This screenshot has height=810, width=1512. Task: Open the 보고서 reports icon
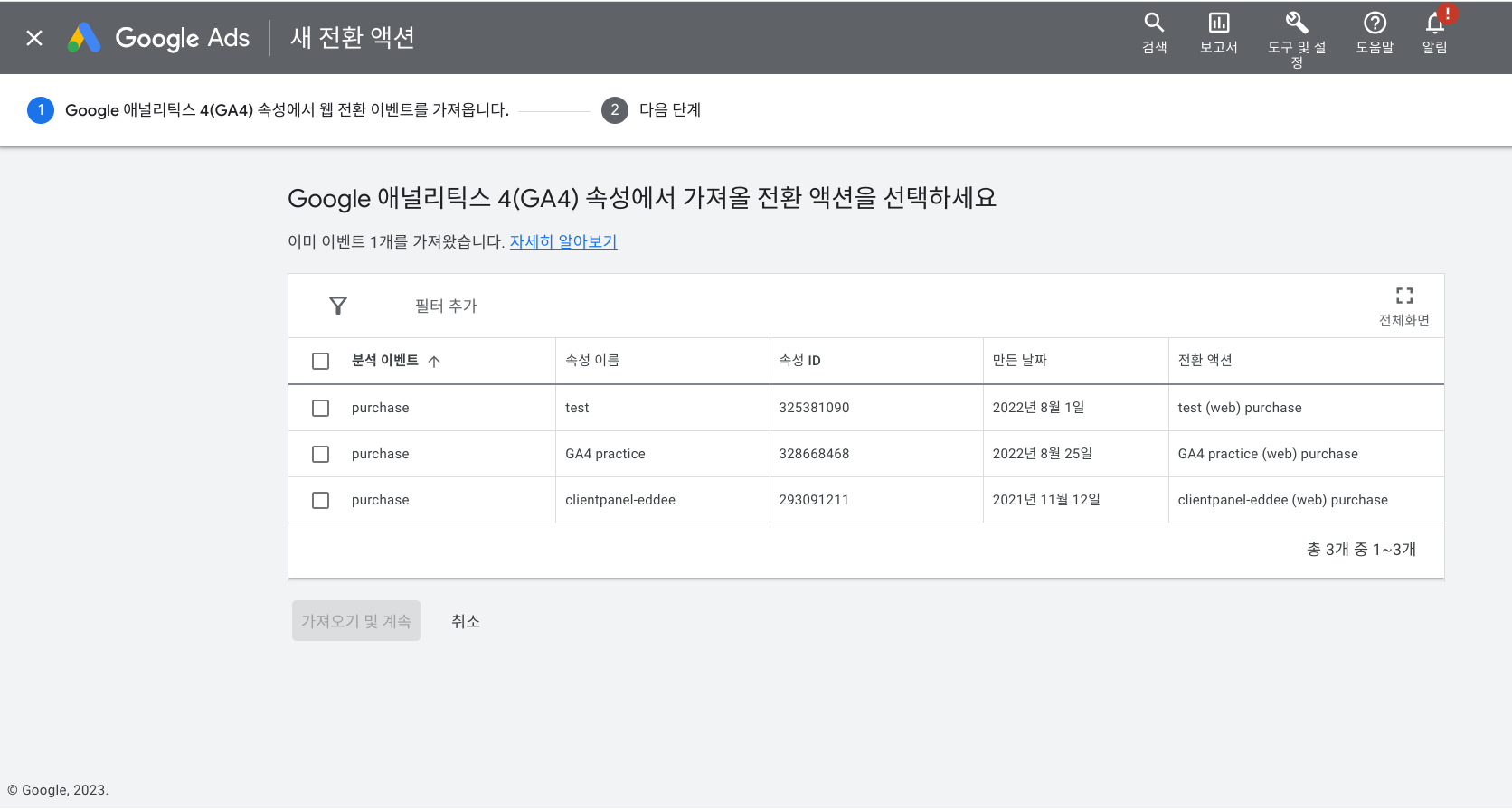pos(1218,33)
